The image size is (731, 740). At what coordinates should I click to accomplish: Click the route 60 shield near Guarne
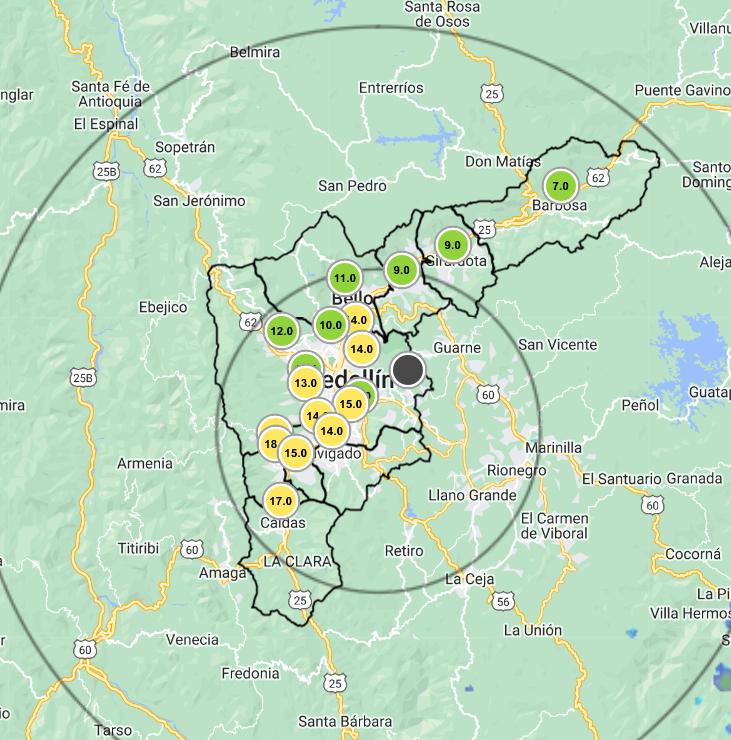click(488, 395)
